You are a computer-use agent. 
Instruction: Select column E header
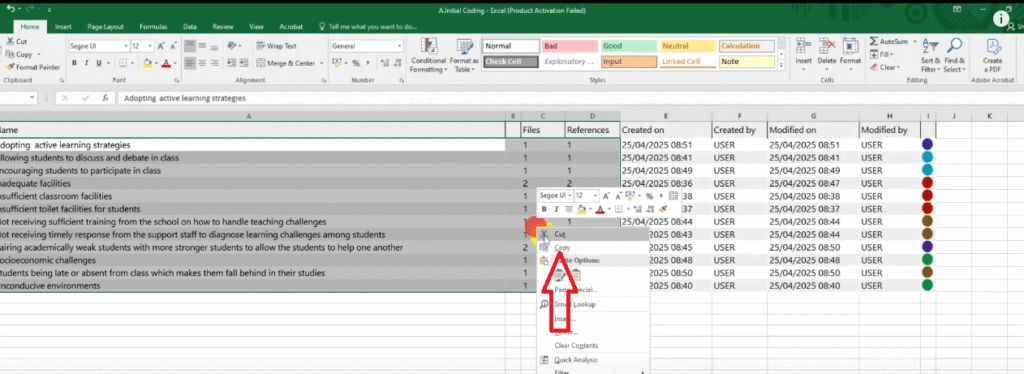(665, 116)
